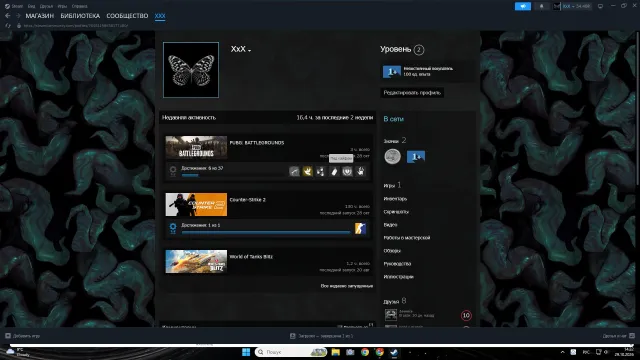Open the notifications bell icon

tap(542, 6)
